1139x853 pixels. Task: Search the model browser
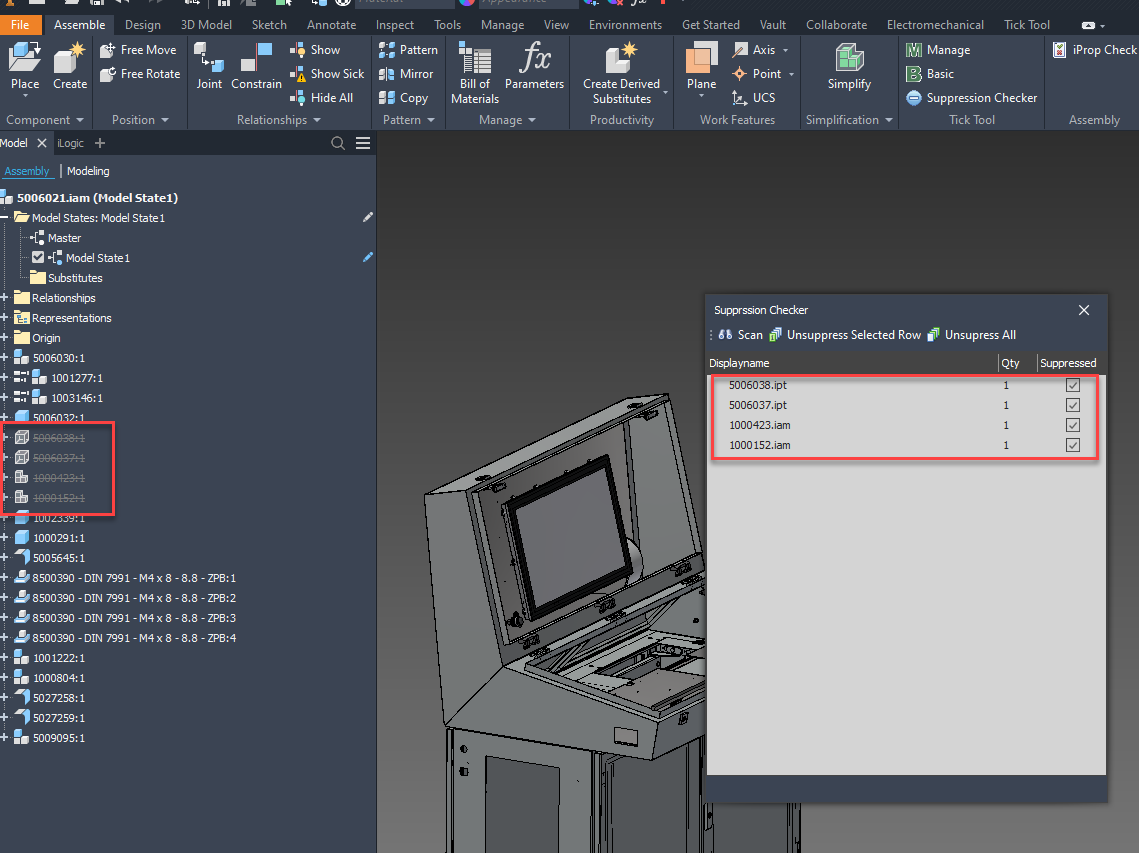point(338,143)
